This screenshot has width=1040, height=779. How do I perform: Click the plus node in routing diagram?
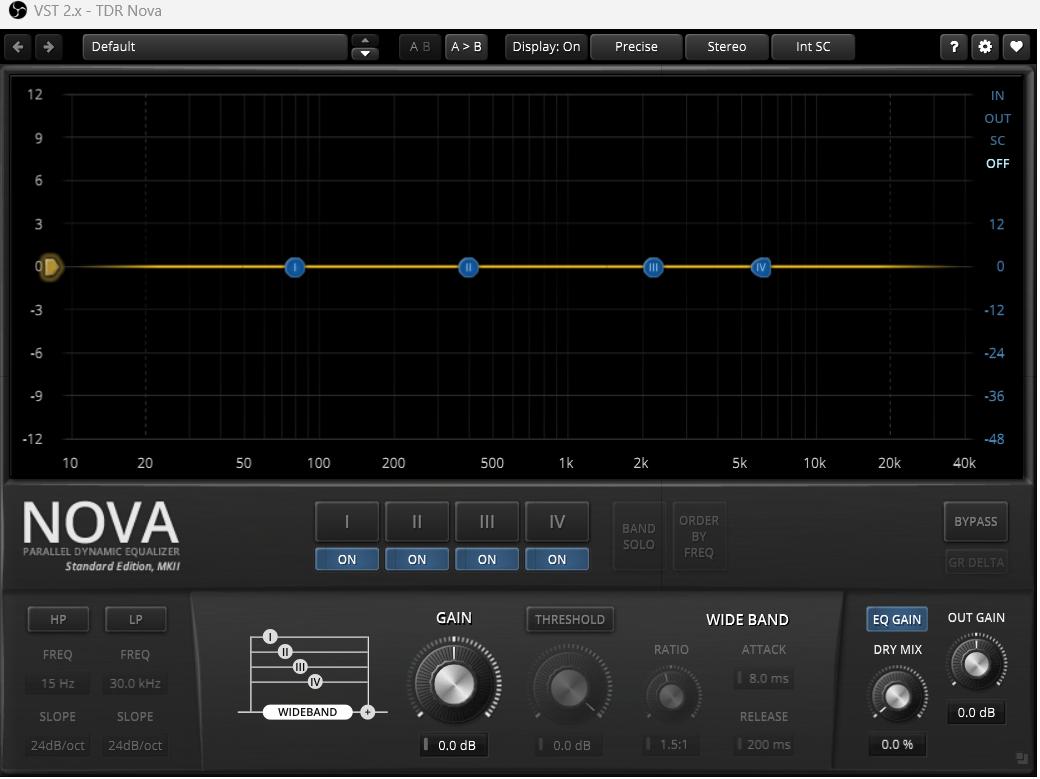(x=367, y=712)
